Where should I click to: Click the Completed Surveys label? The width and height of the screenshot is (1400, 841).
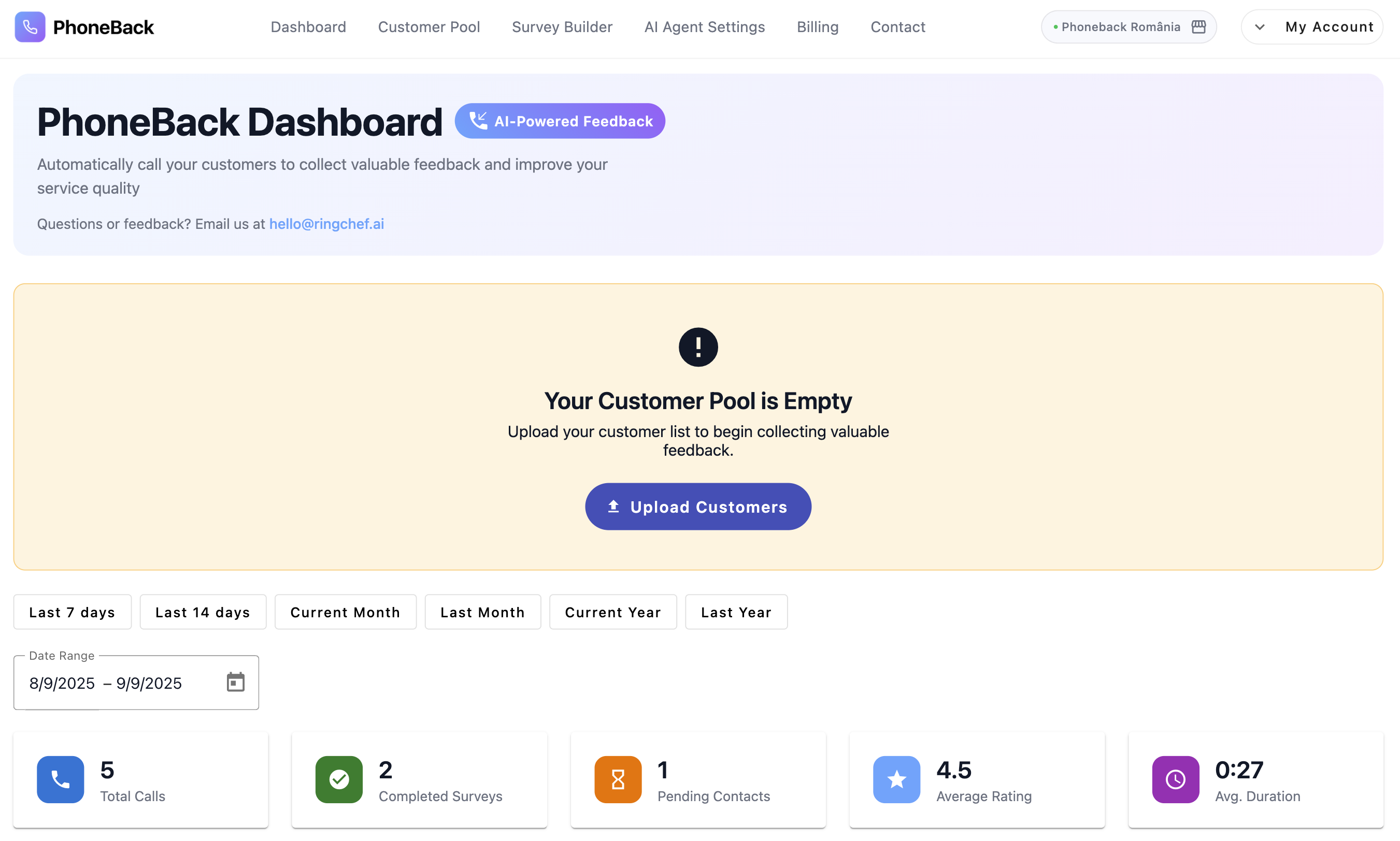point(440,796)
